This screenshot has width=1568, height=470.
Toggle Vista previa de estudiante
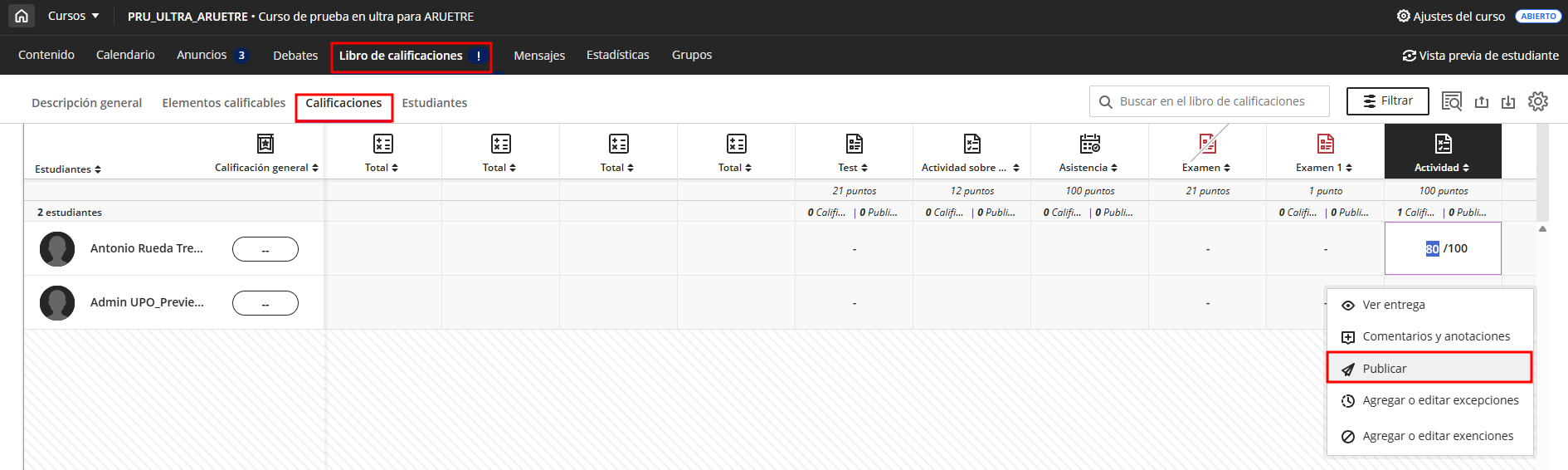[x=1480, y=56]
